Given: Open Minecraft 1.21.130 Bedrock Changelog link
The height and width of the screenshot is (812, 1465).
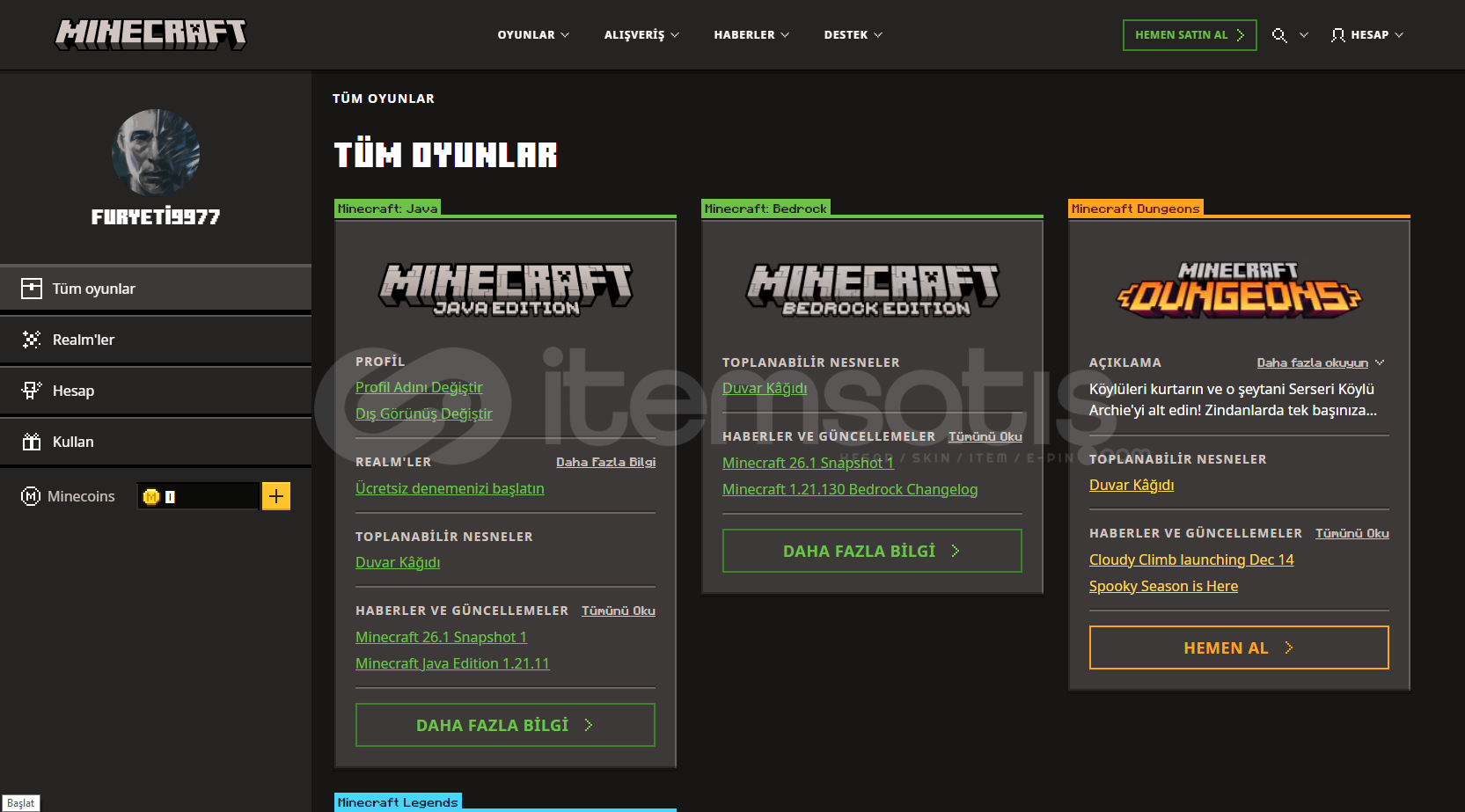Looking at the screenshot, I should 850,489.
